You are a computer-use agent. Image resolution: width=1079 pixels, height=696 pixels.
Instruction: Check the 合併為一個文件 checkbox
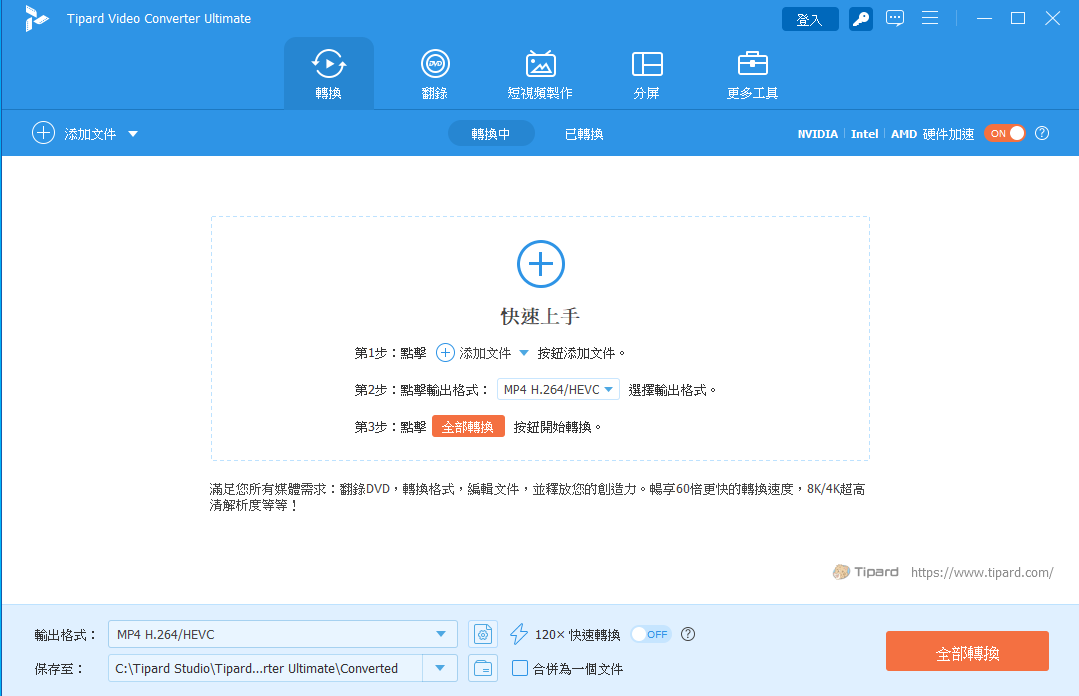[520, 668]
